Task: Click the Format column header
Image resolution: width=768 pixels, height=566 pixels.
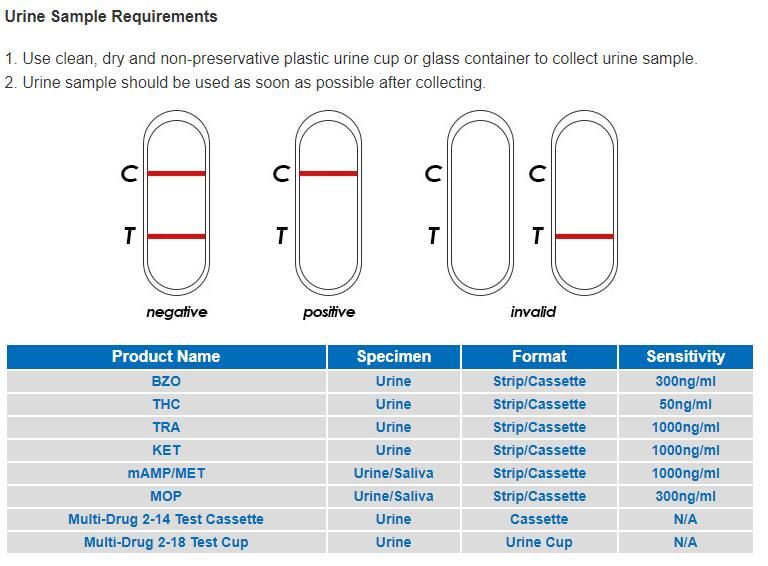Action: (x=539, y=357)
